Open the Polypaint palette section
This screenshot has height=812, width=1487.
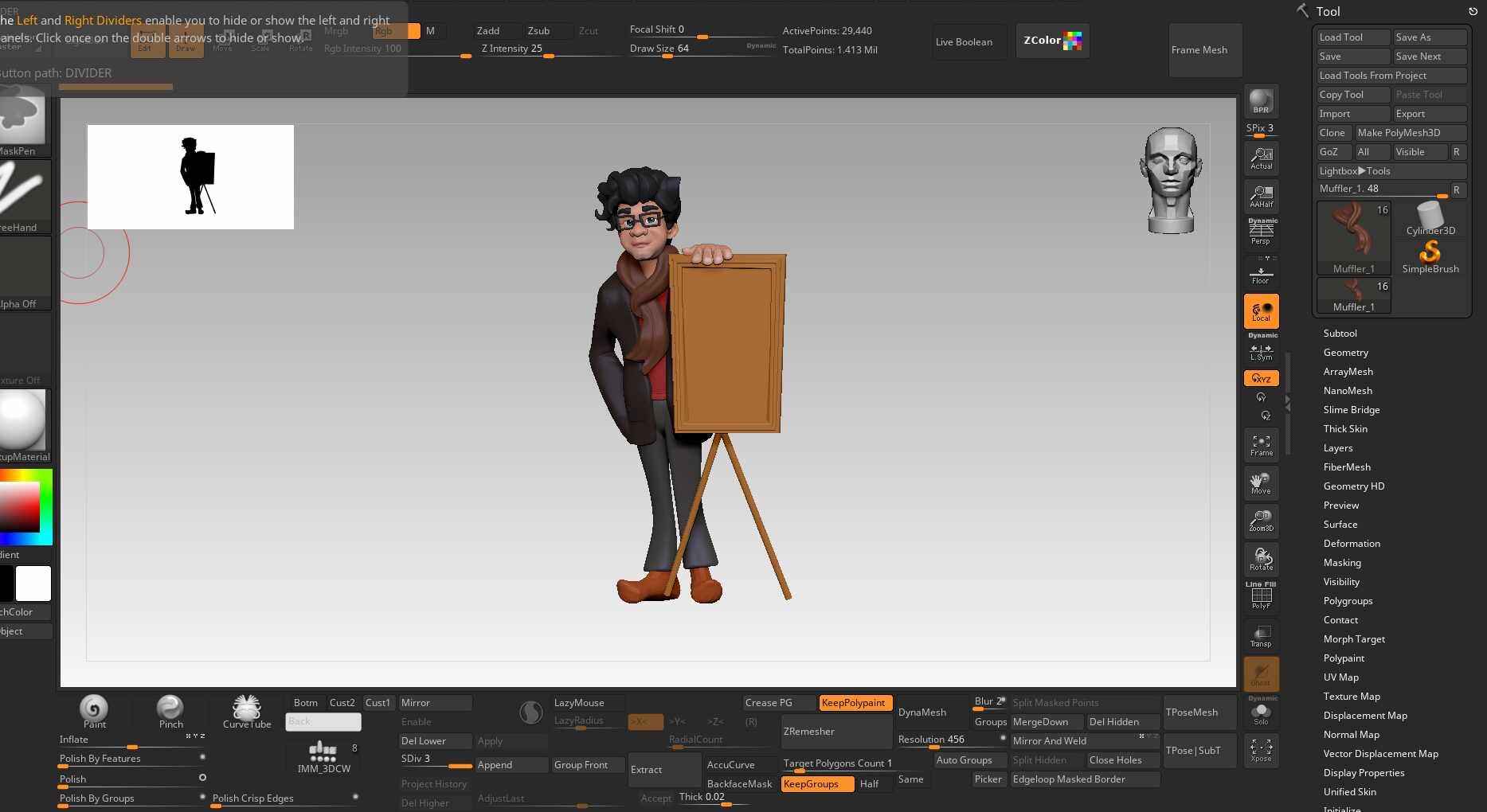click(x=1344, y=658)
